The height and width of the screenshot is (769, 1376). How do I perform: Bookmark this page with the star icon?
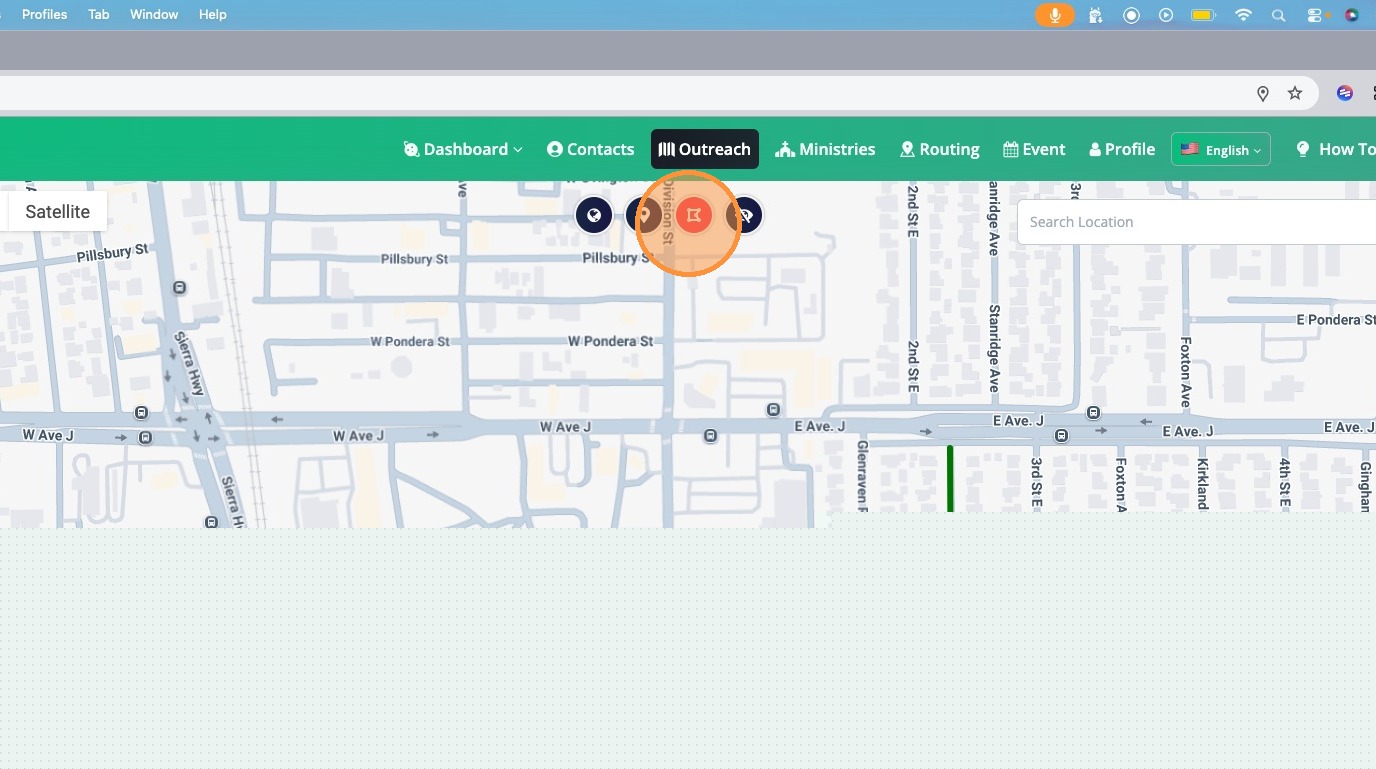click(x=1295, y=93)
